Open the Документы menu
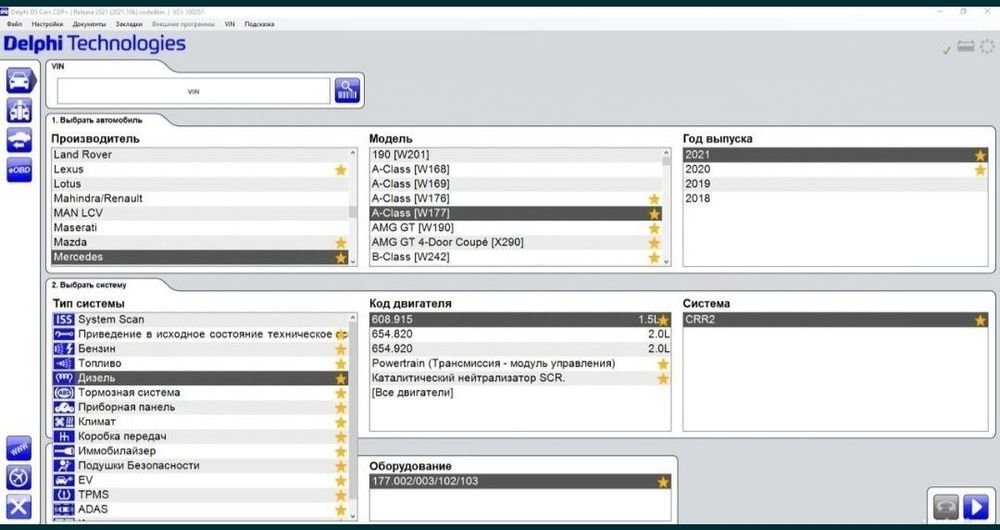 click(x=89, y=24)
